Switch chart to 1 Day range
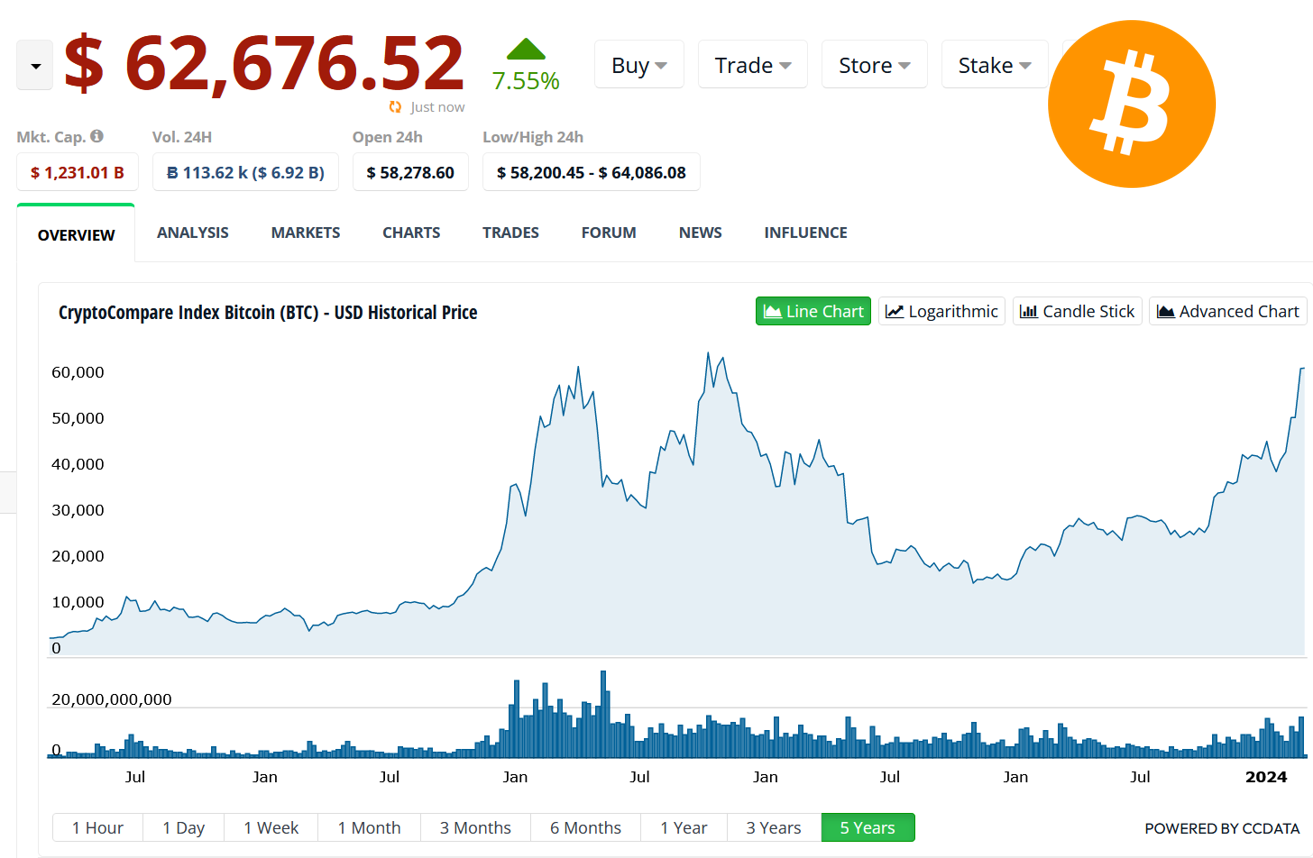The image size is (1313, 858). click(x=183, y=827)
